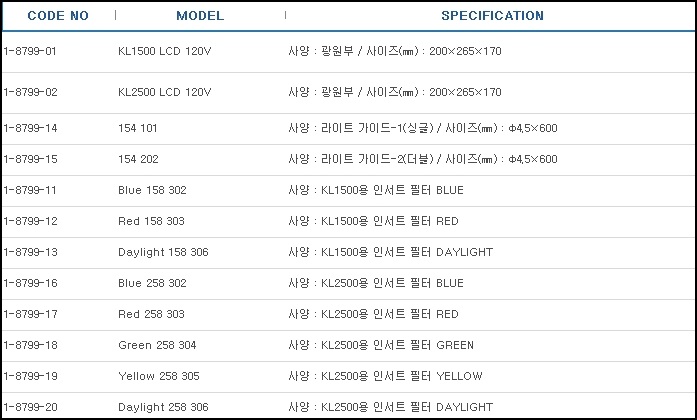Click the Red 158 303 model cell
697x420 pixels.
(x=151, y=221)
